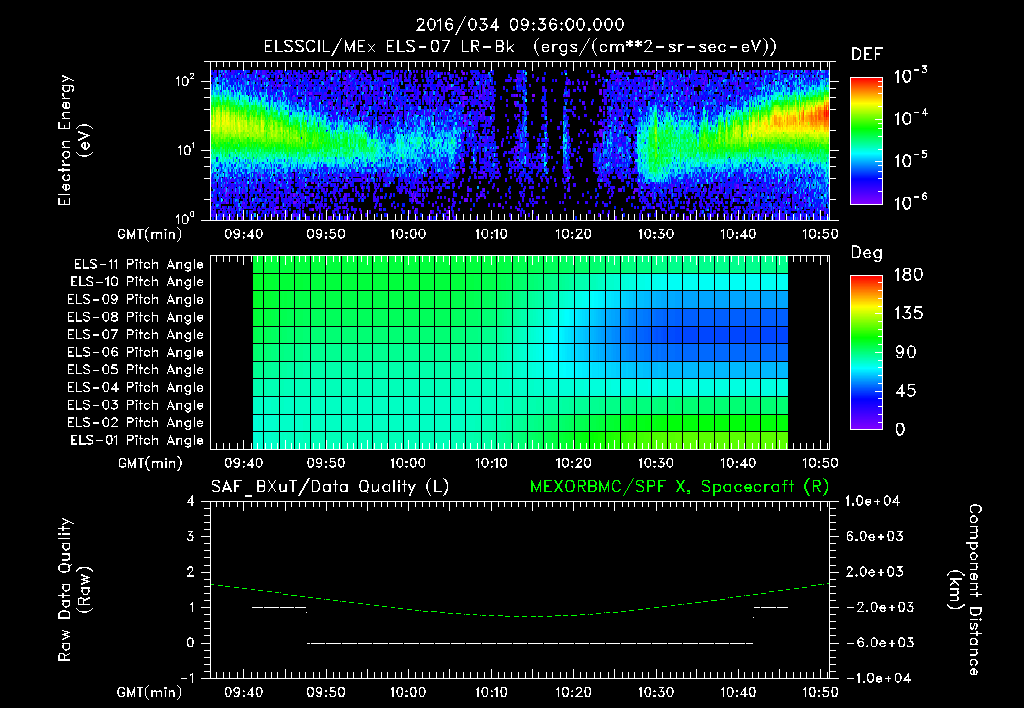Click the Deg color bar label
Viewport: 1024px width, 708px height.
point(867,253)
